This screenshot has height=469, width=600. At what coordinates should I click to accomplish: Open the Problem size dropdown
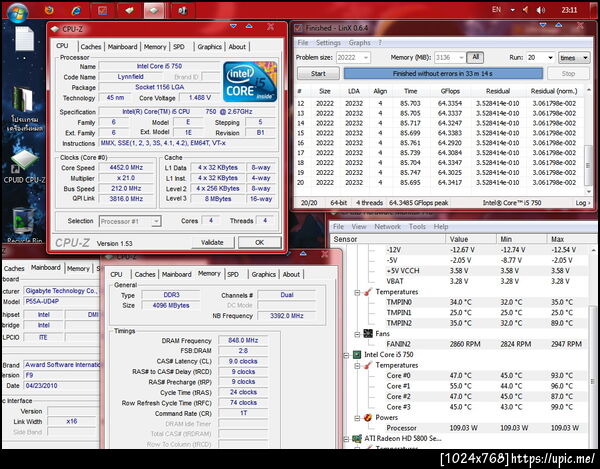pyautogui.click(x=366, y=58)
